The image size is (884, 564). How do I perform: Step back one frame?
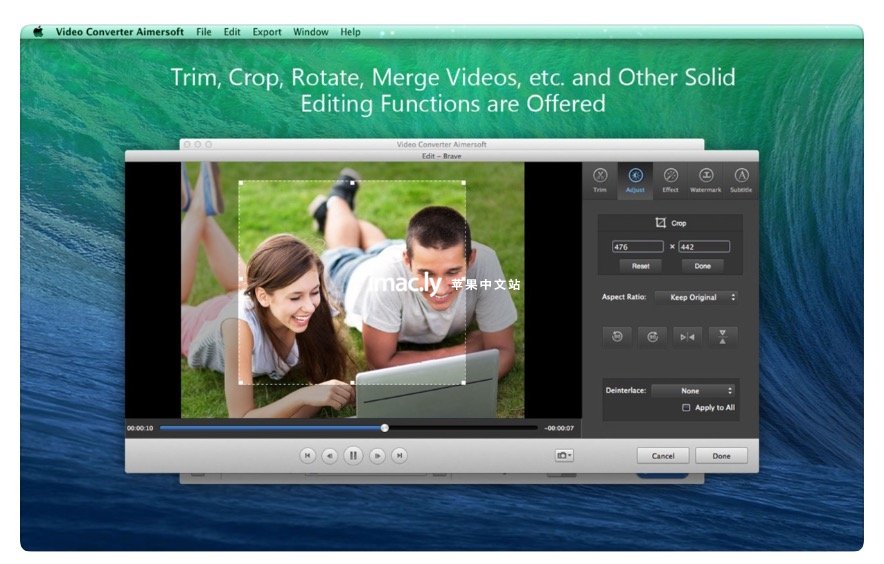330,455
